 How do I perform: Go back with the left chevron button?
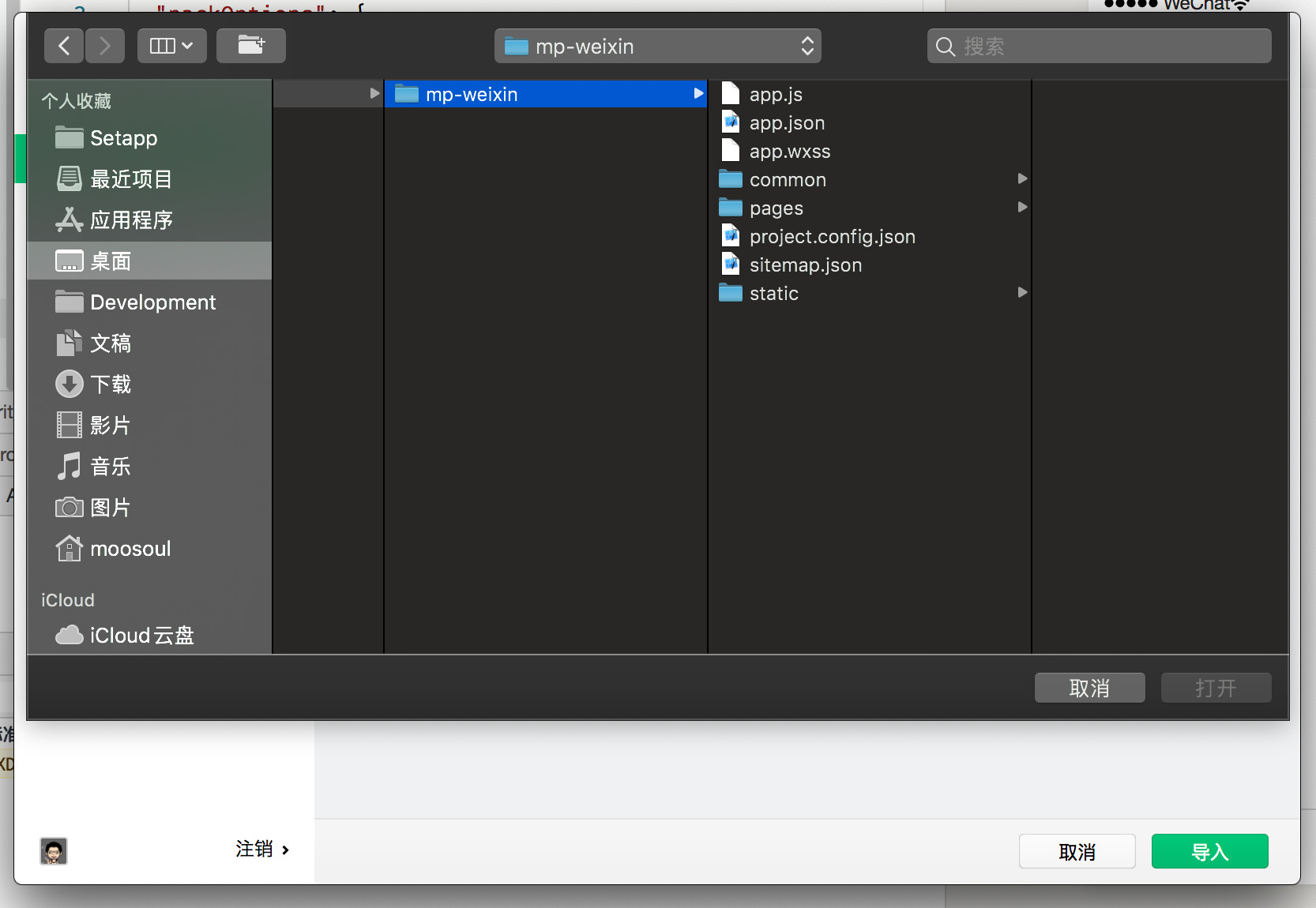tap(64, 46)
